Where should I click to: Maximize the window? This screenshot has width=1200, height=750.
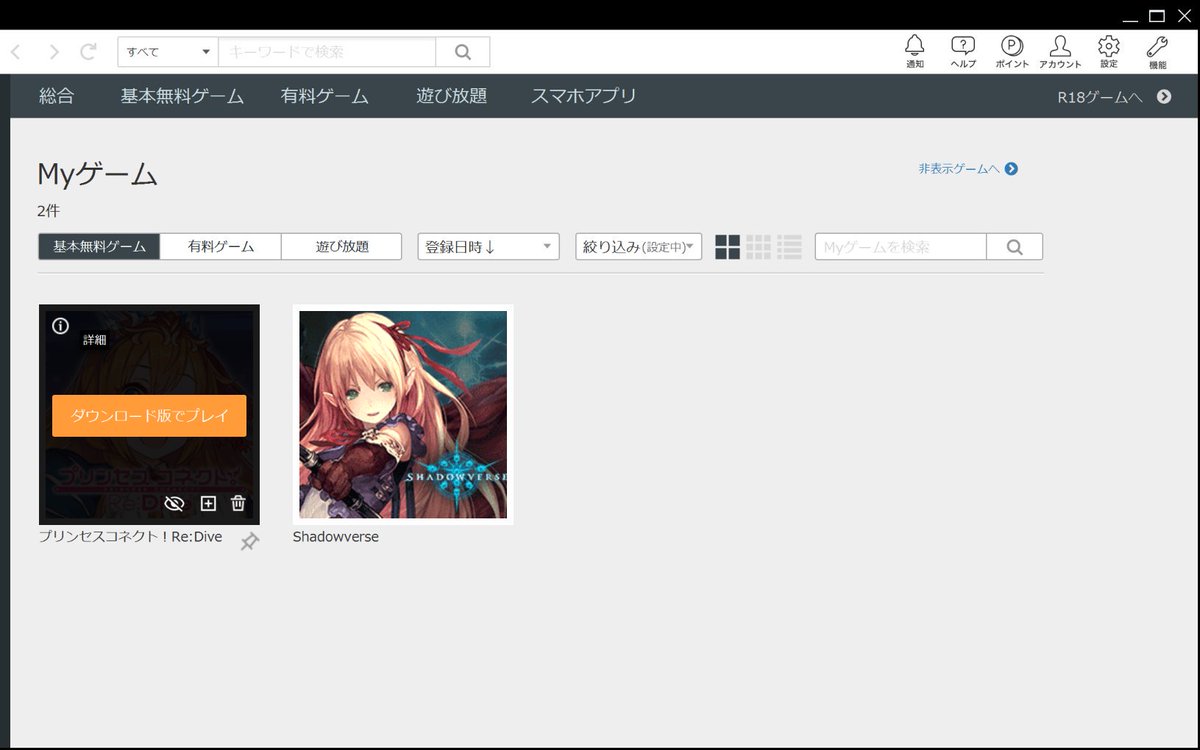(1157, 15)
